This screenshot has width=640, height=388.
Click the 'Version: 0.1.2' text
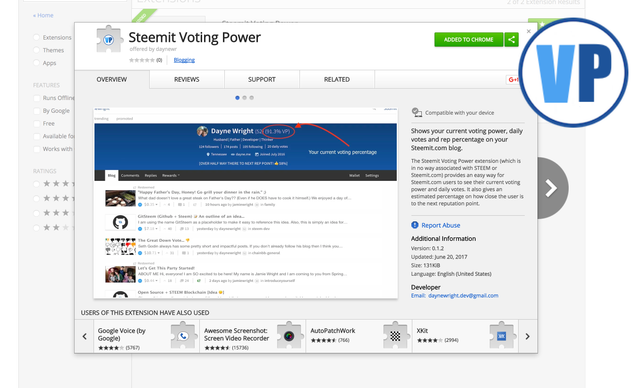[x=427, y=248]
